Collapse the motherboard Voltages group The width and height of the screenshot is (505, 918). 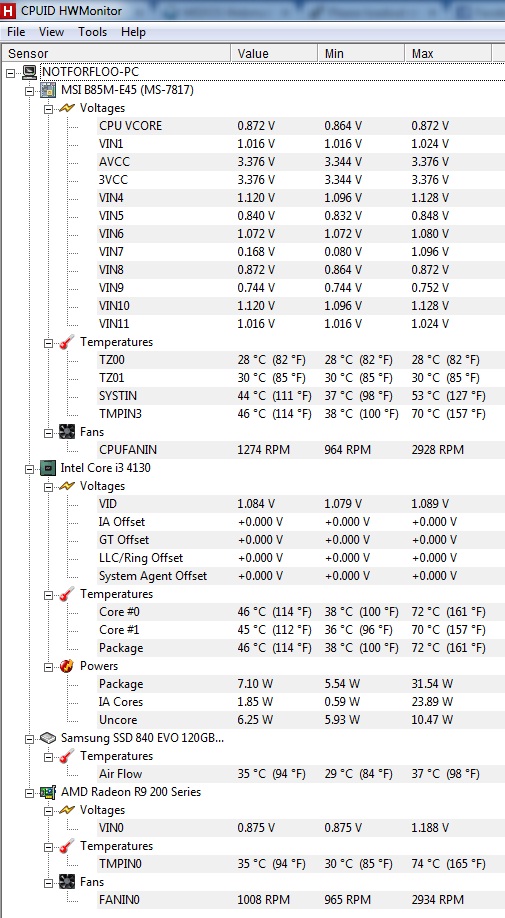coord(49,109)
